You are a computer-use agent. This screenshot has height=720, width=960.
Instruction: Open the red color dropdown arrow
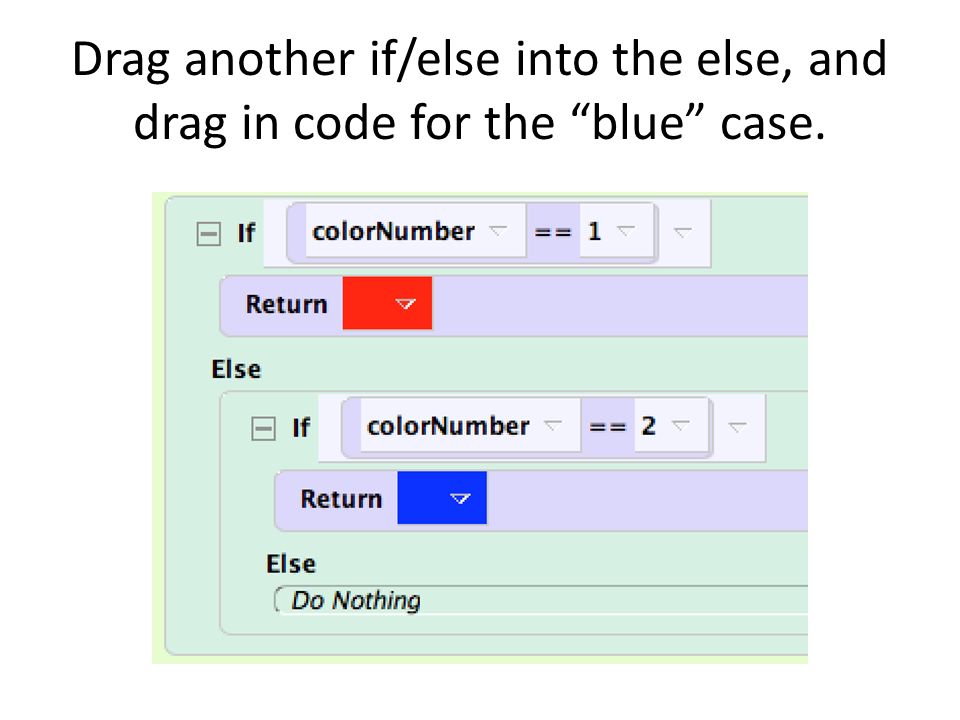(405, 304)
